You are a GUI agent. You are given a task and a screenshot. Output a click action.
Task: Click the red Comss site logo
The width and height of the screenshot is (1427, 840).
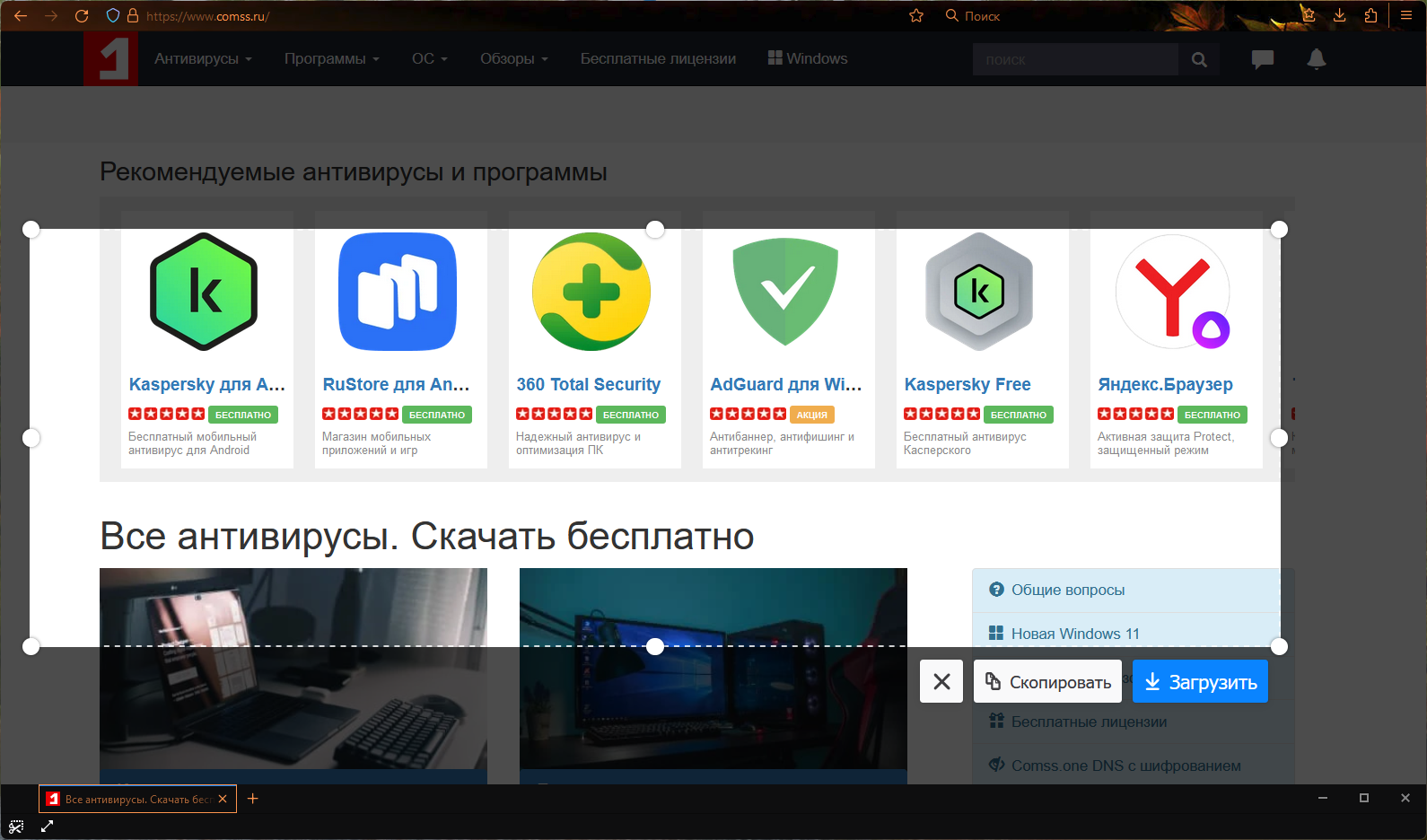click(x=110, y=59)
